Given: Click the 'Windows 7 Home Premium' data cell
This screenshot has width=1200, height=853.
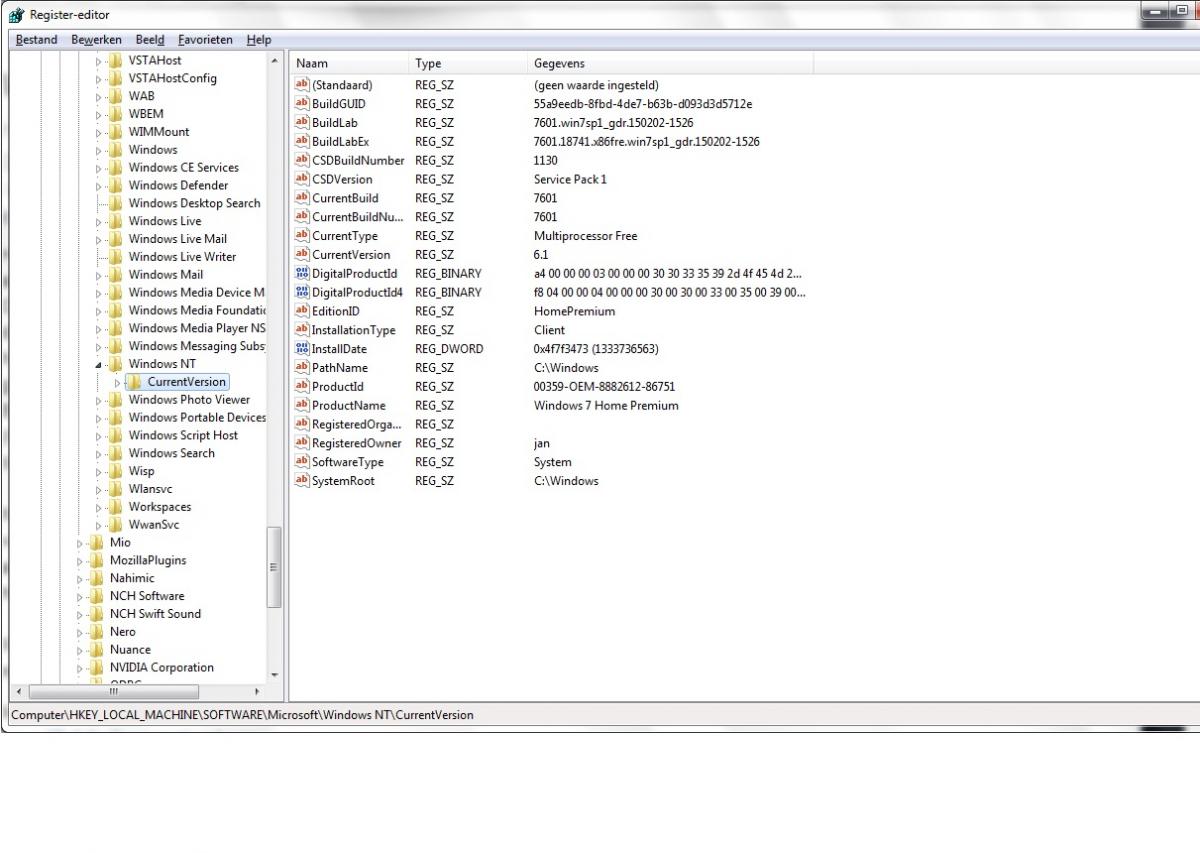Looking at the screenshot, I should click(606, 406).
